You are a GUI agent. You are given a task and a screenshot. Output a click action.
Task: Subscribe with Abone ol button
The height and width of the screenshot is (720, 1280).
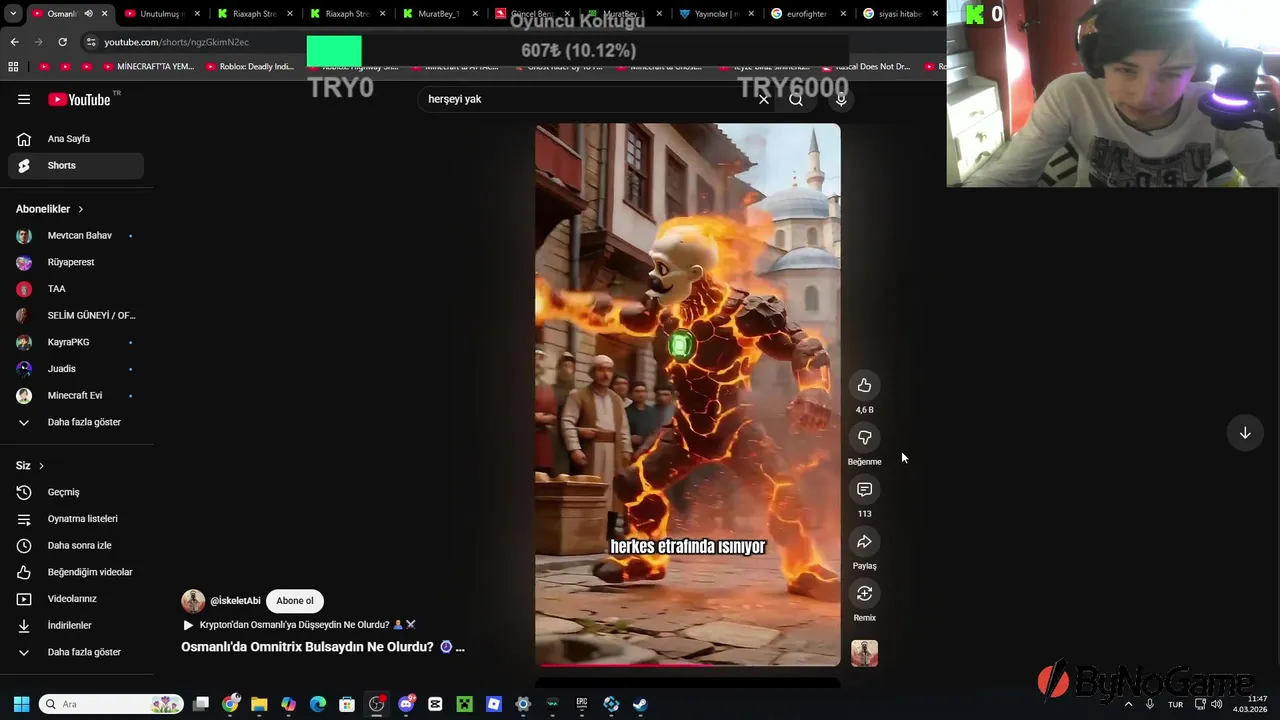click(295, 601)
